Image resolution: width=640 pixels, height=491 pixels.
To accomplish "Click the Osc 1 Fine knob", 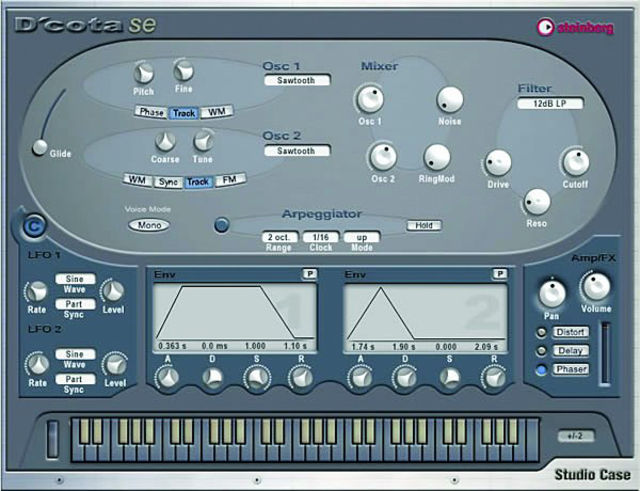I will [x=184, y=71].
